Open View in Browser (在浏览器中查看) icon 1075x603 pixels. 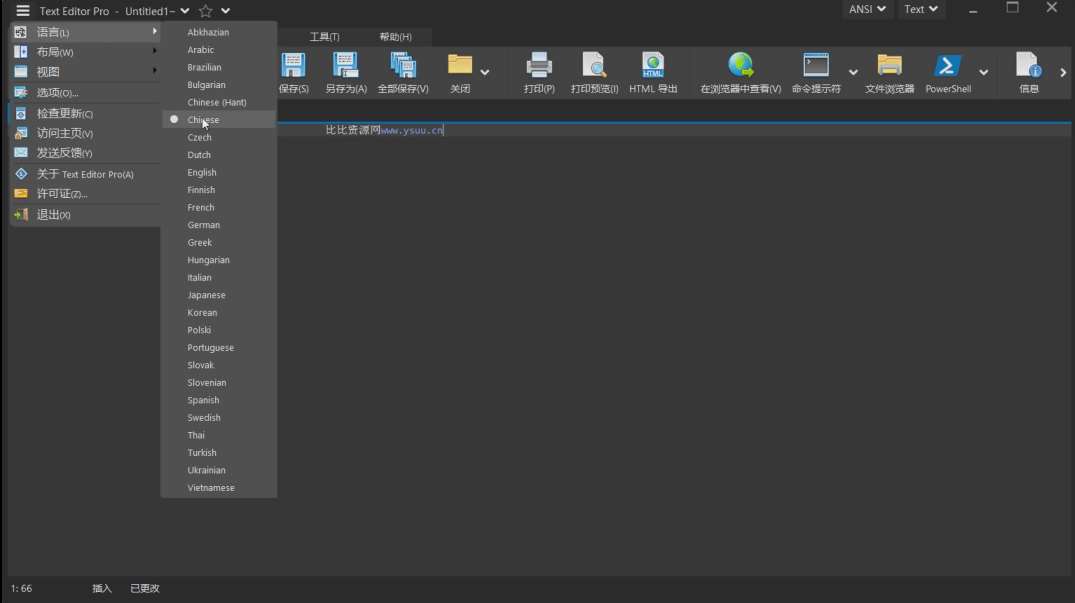(740, 71)
